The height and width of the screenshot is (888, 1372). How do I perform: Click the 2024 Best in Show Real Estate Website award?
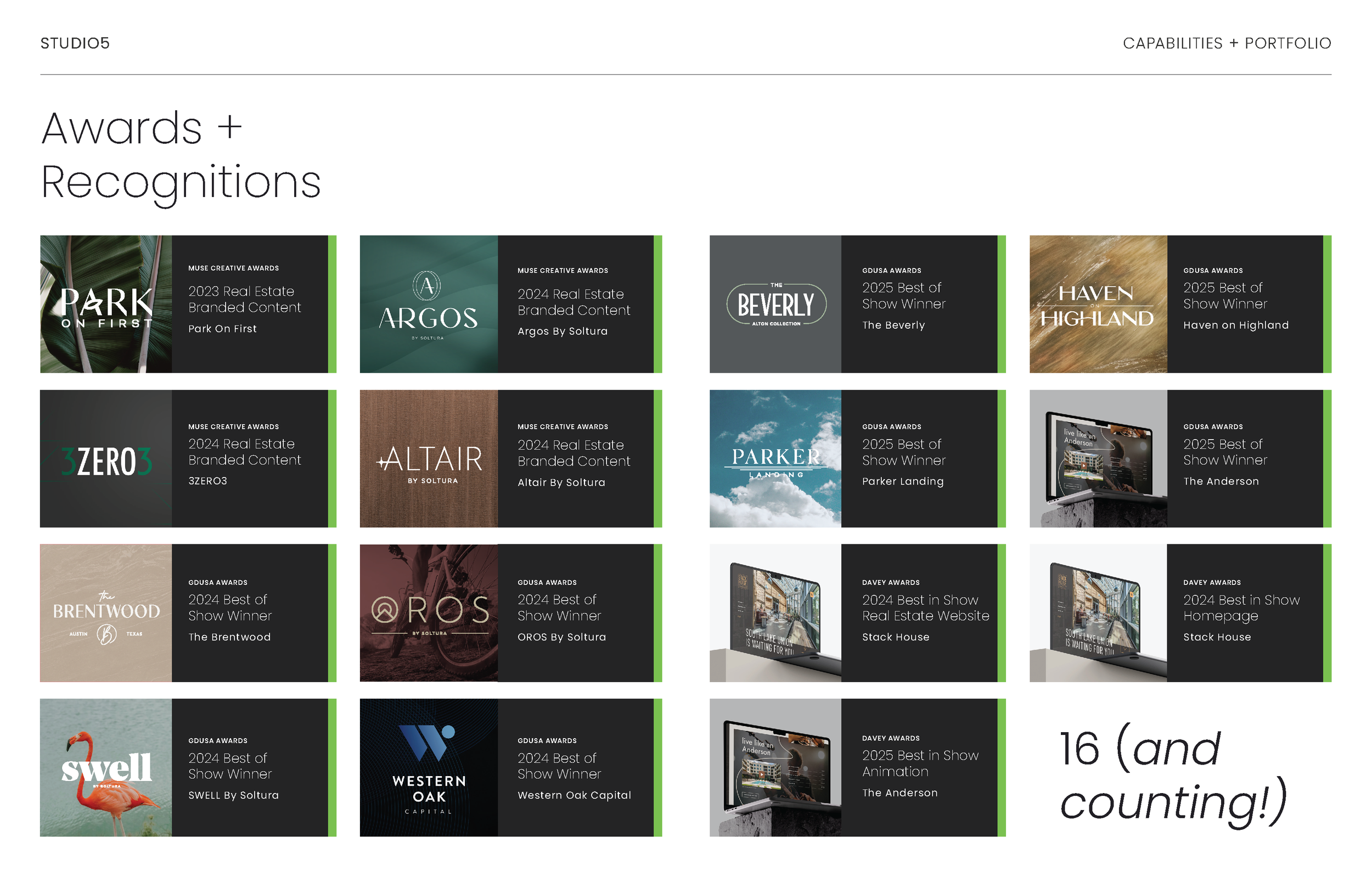tap(925, 608)
